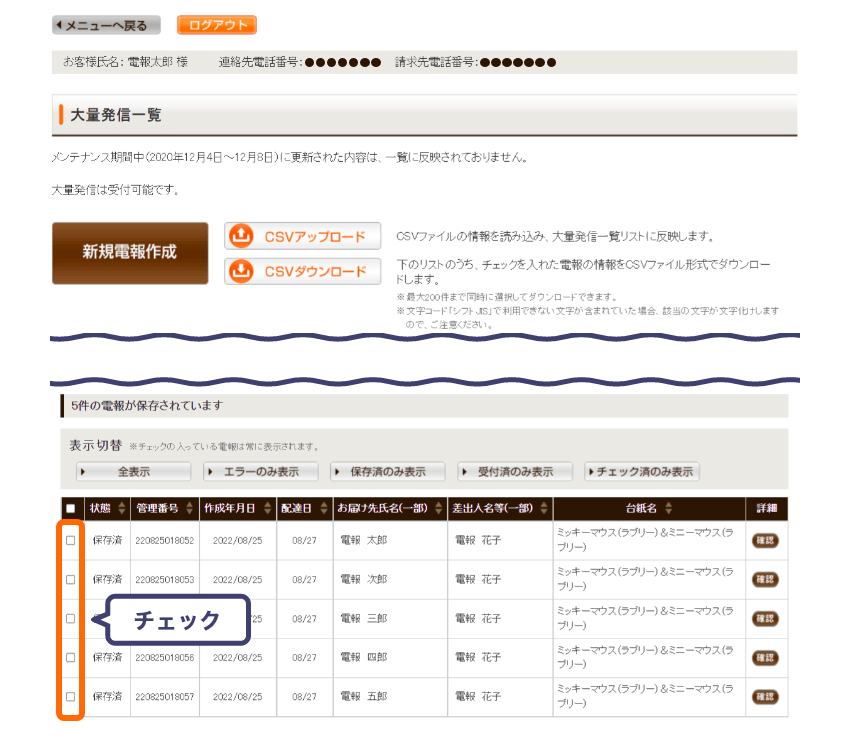Sort table by 配達日 column arrows
Screen dimensions: 850x740
point(324,508)
